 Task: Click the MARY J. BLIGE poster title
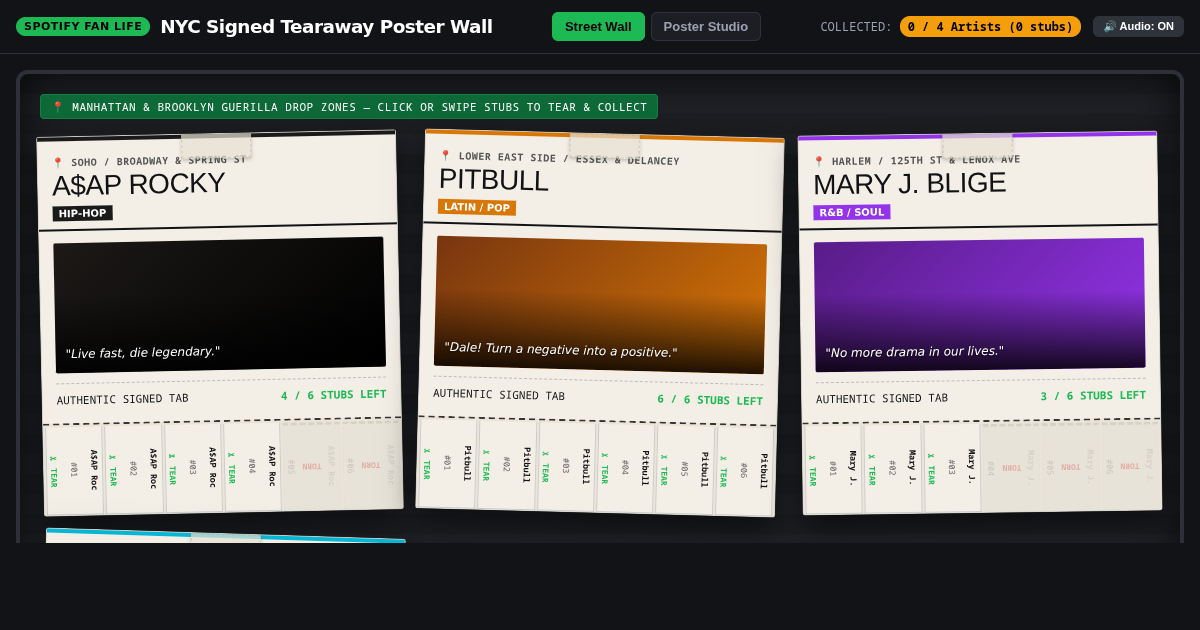coord(910,184)
